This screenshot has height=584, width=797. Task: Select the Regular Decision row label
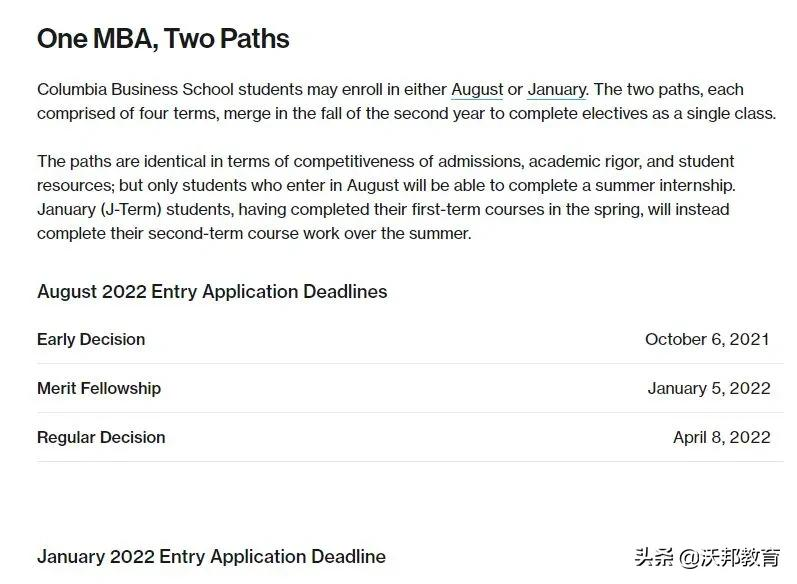tap(101, 437)
